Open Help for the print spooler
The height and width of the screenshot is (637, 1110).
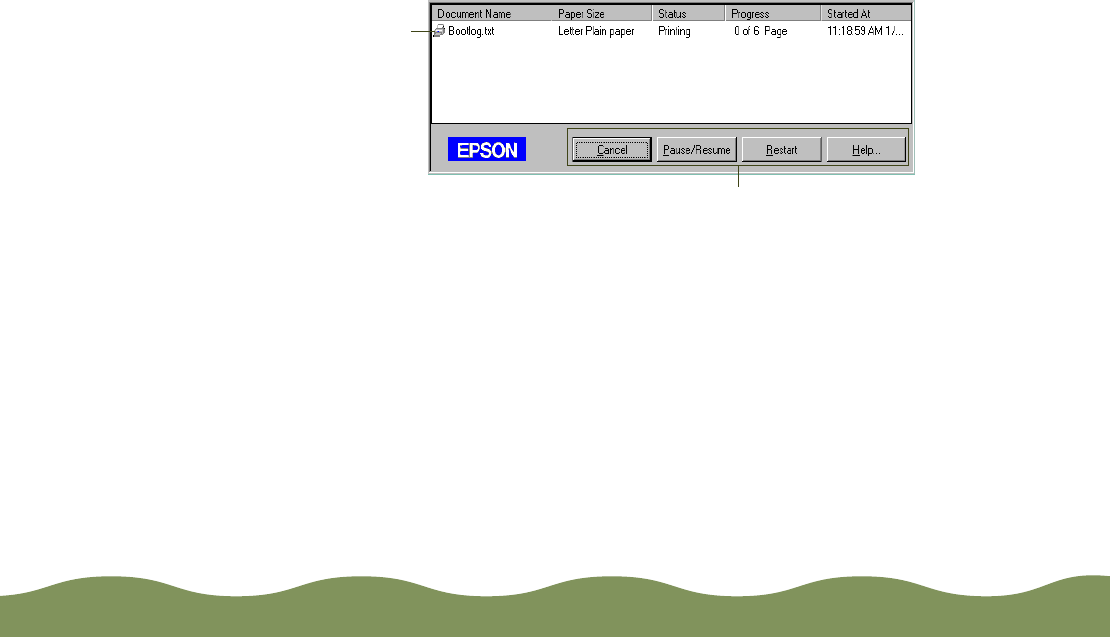(866, 149)
